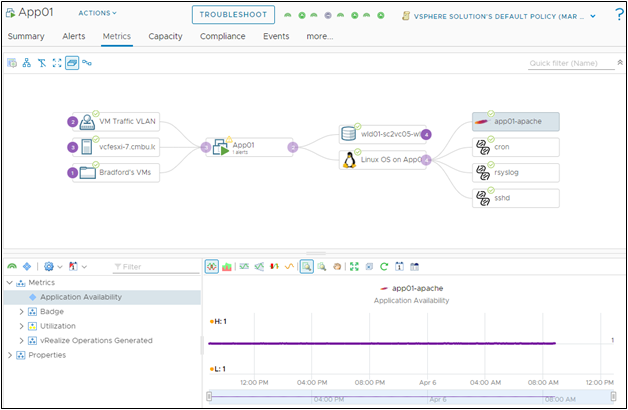The width and height of the screenshot is (628, 410).
Task: Click the red-green arrows anomalies icon
Action: click(x=274, y=266)
